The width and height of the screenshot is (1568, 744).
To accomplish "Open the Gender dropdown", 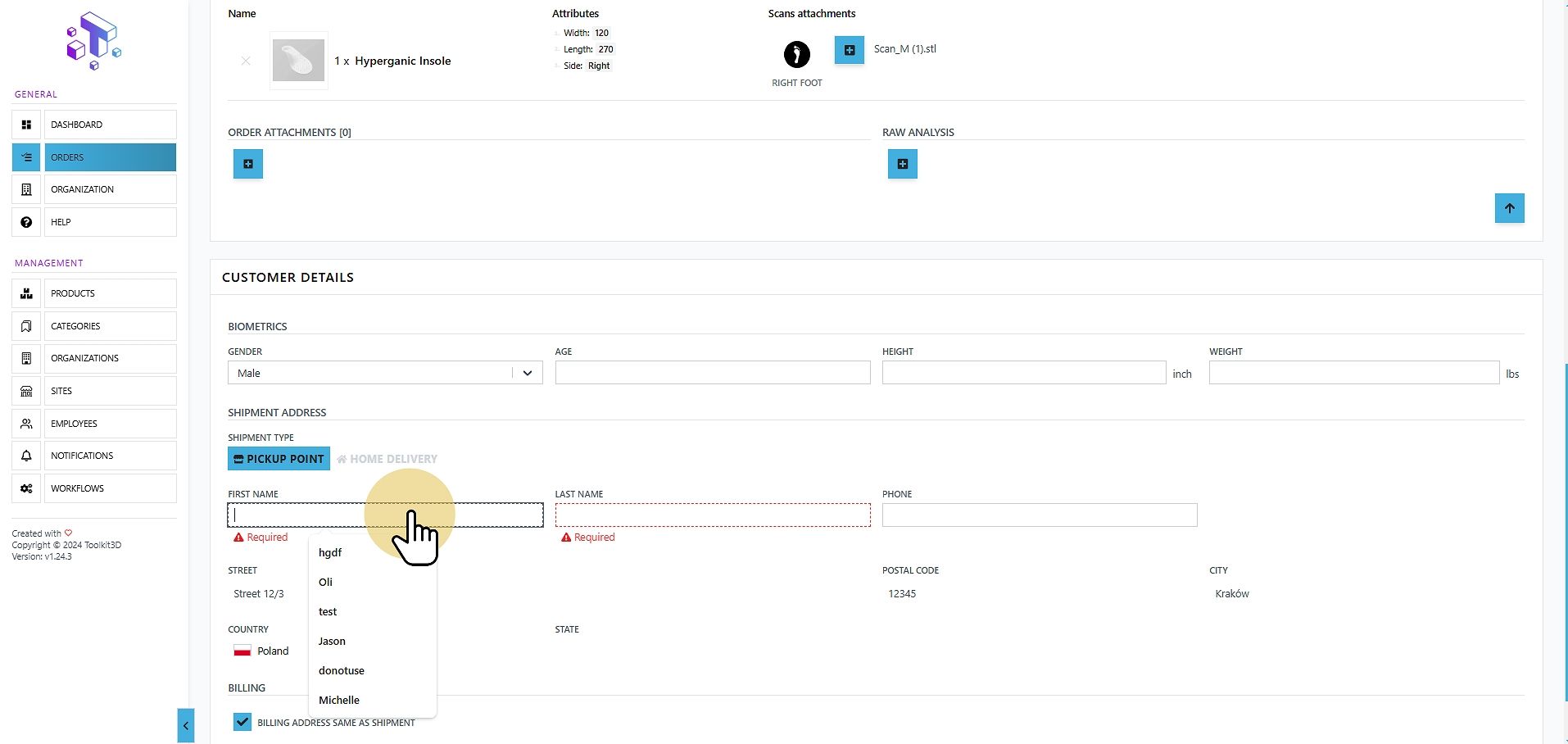I will (385, 373).
